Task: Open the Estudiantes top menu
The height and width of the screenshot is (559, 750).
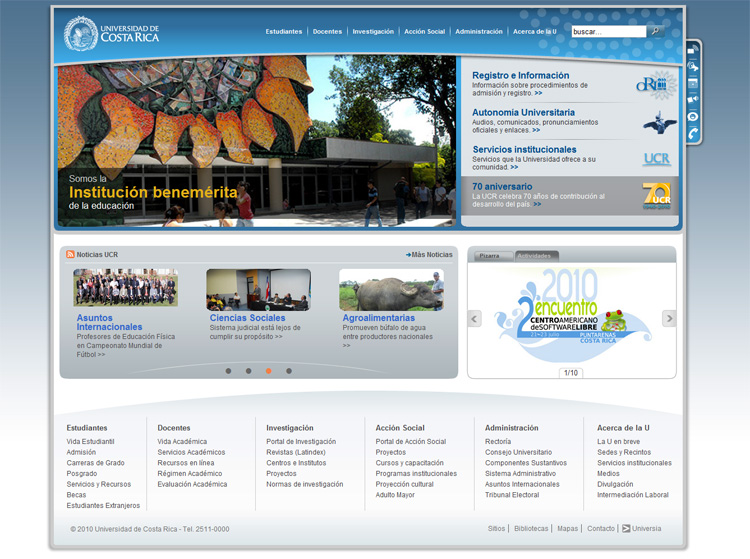Action: pos(284,32)
